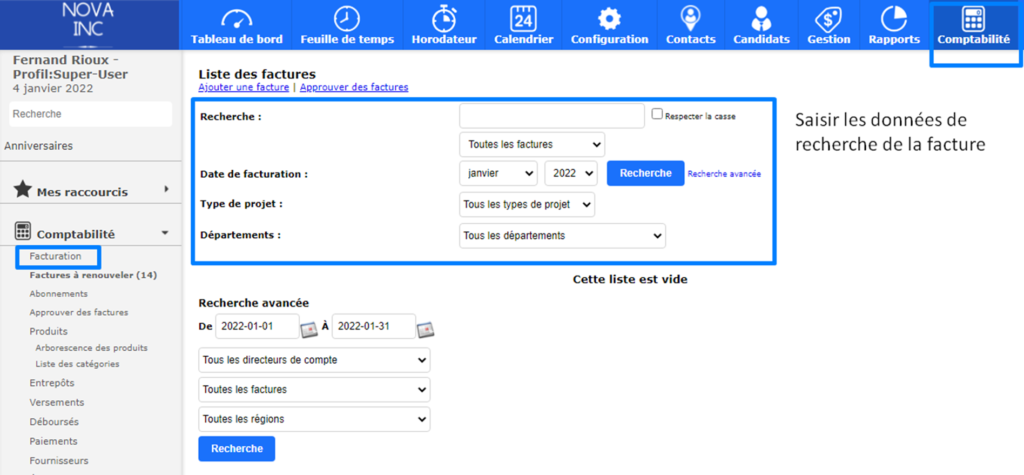This screenshot has width=1024, height=475.
Task: Select Arborescence des produits
Action: (x=91, y=348)
